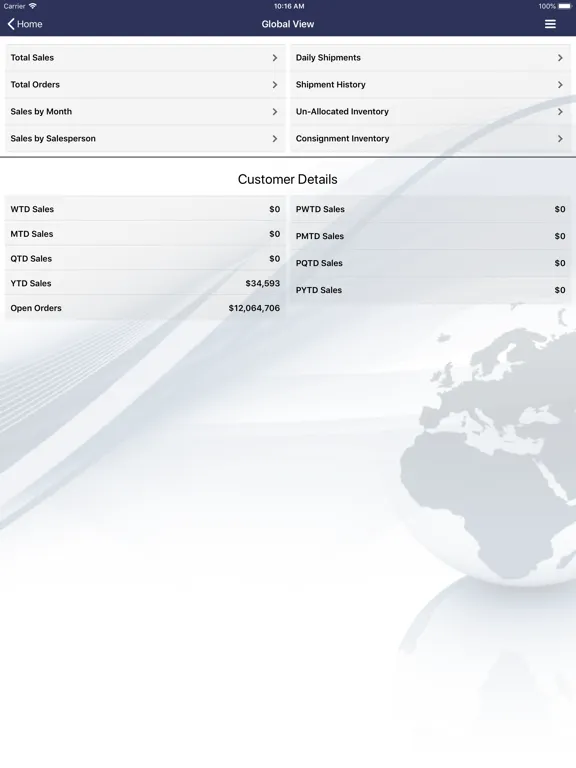Click the QTD Sales $0 value

click(x=275, y=259)
